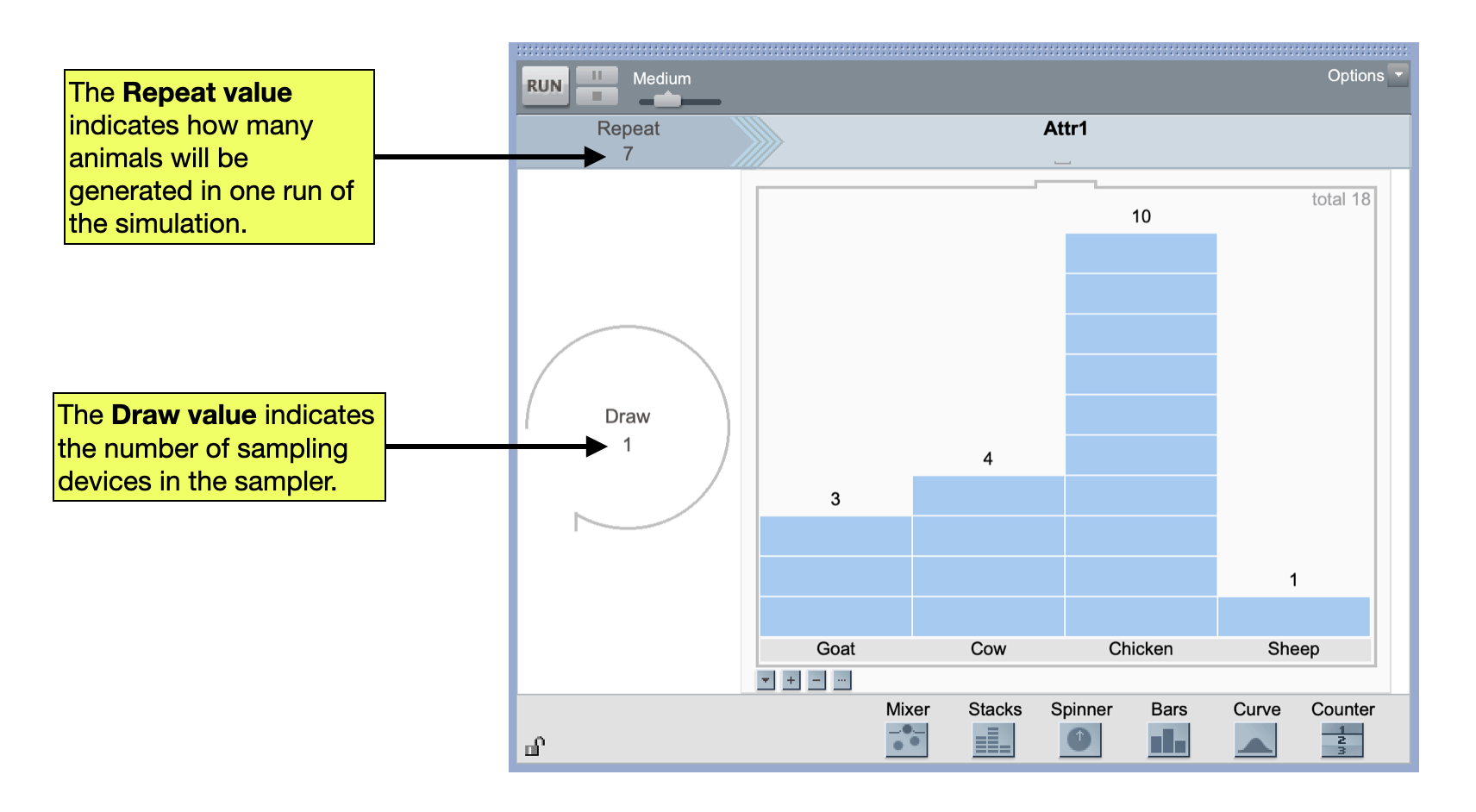Click the Repeat value 7
The image size is (1476, 812).
[x=628, y=154]
